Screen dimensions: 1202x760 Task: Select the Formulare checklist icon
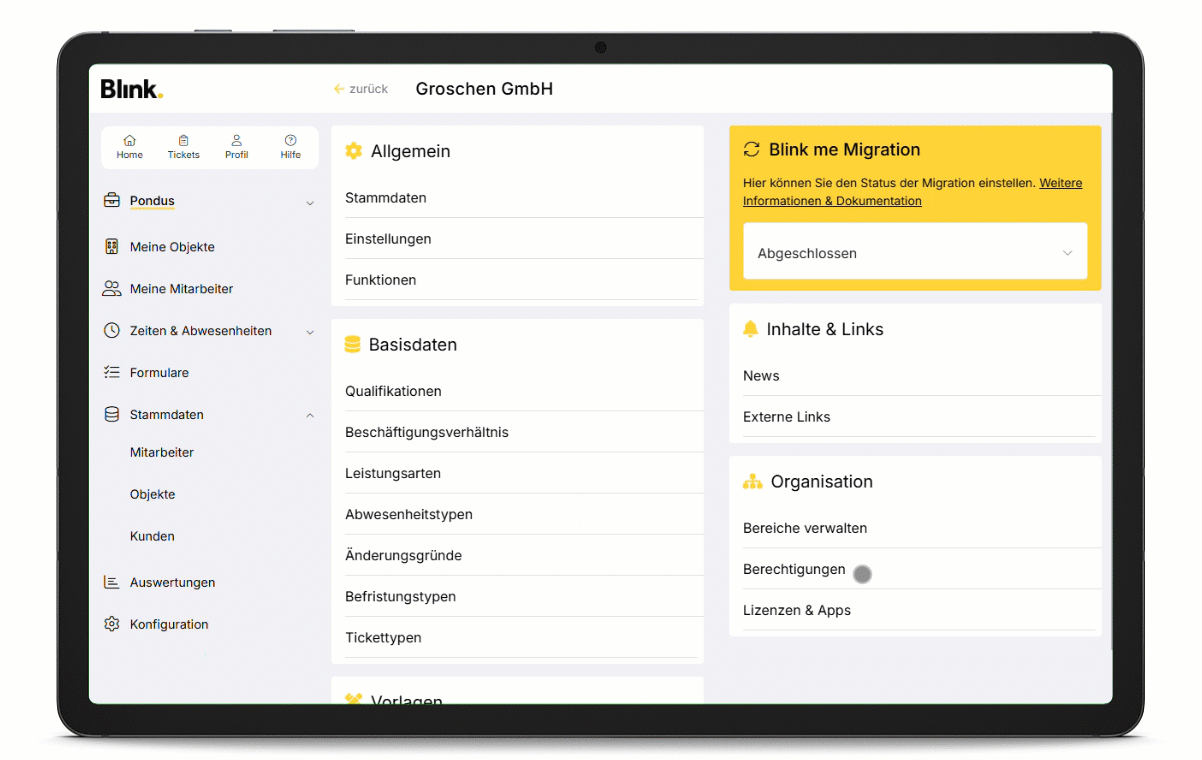112,372
